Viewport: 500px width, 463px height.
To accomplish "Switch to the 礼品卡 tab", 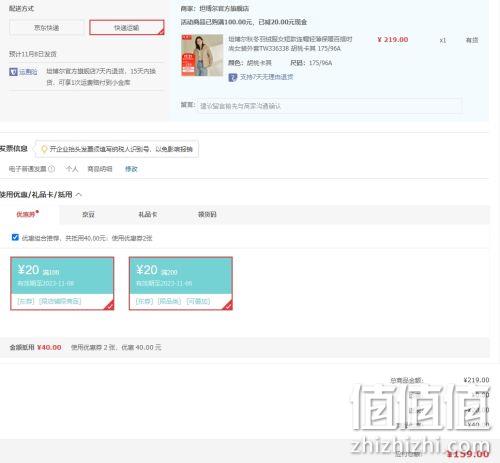I will click(x=148, y=214).
